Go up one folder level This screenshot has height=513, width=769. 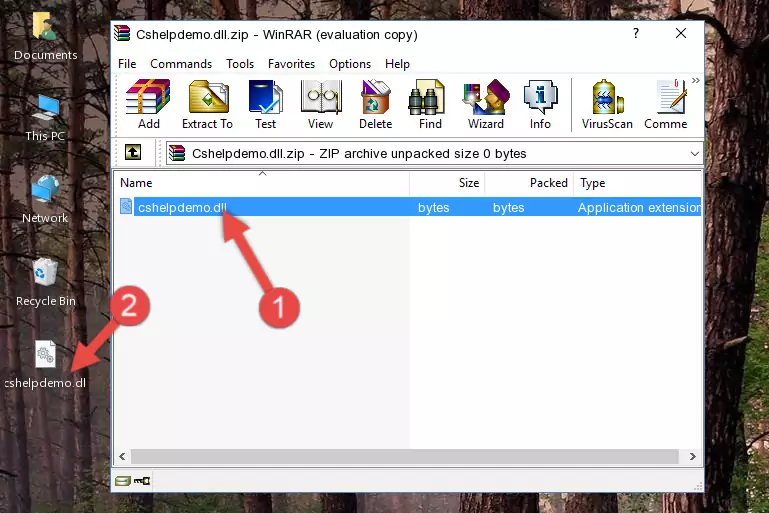[133, 153]
